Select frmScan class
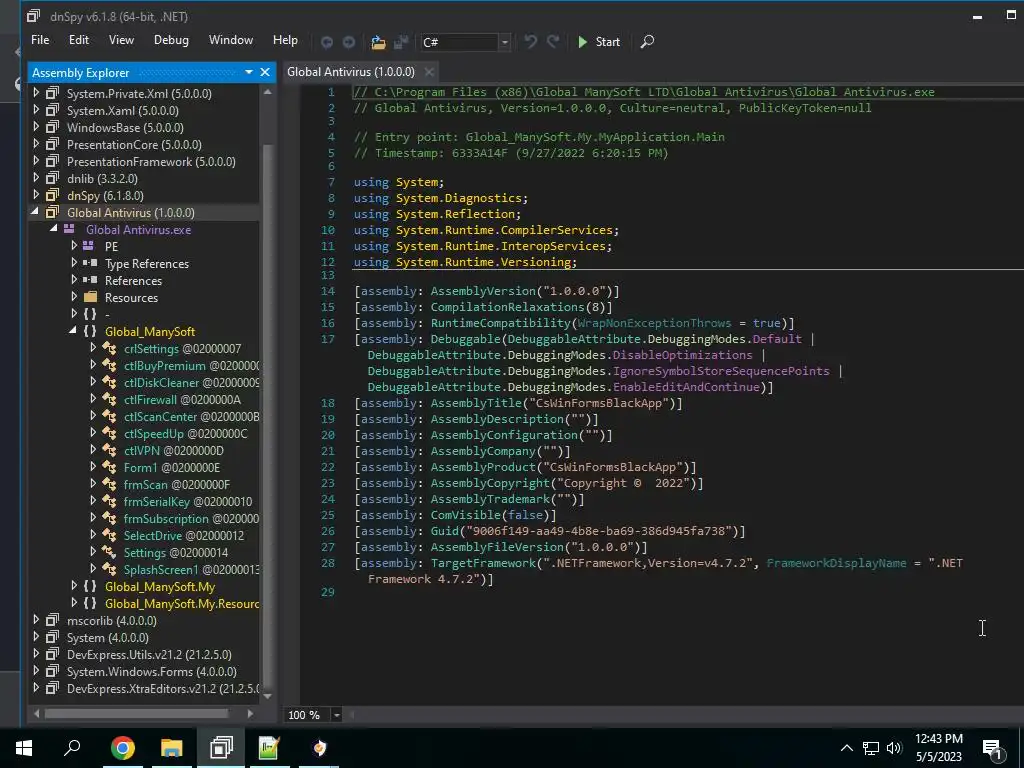The height and width of the screenshot is (768, 1024). pos(177,485)
